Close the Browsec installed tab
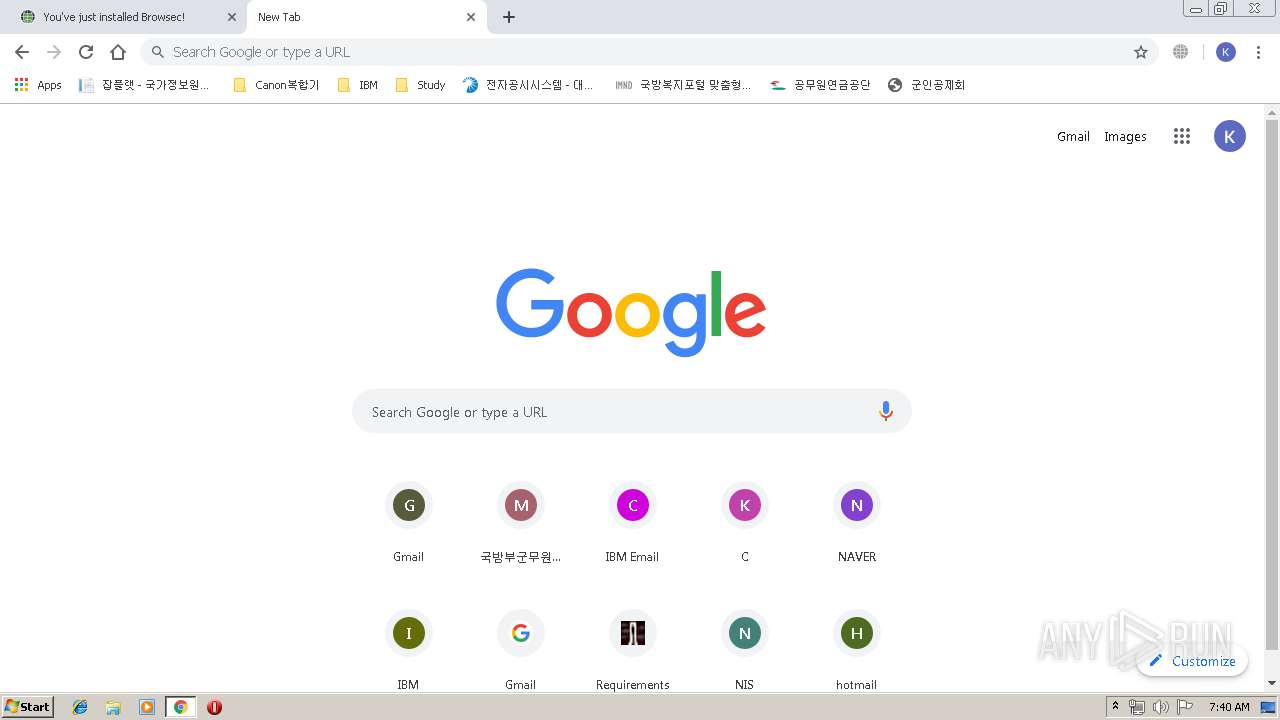The image size is (1280, 720). coord(232,17)
